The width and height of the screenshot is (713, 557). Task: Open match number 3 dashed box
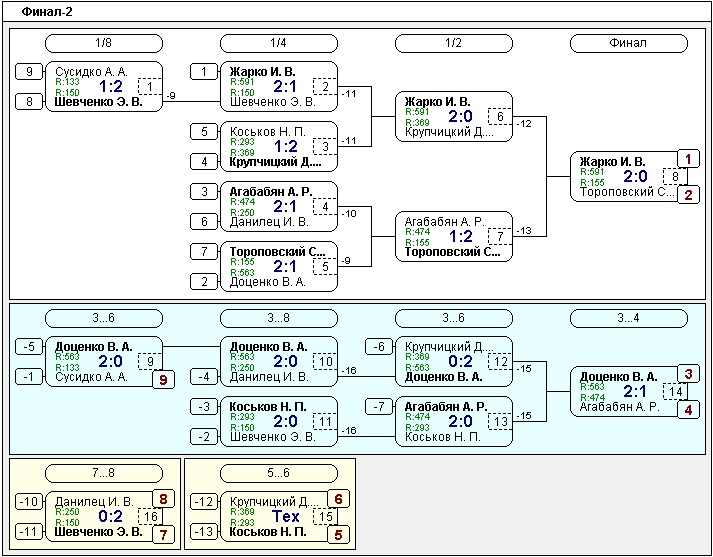click(325, 146)
